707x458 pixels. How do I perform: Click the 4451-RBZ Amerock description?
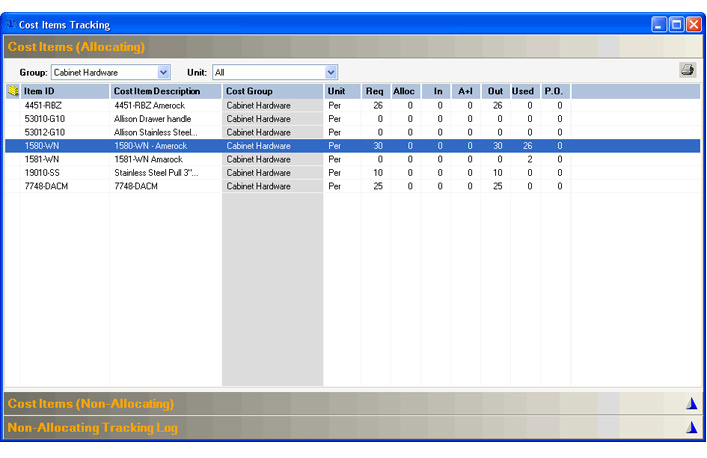(149, 105)
